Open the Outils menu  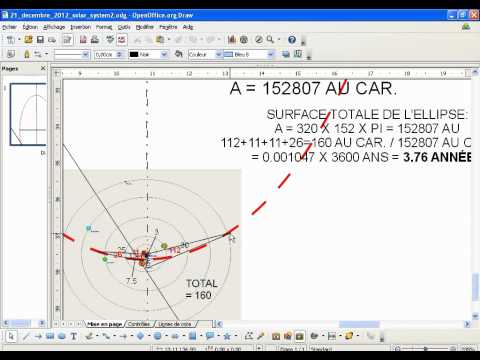point(124,27)
